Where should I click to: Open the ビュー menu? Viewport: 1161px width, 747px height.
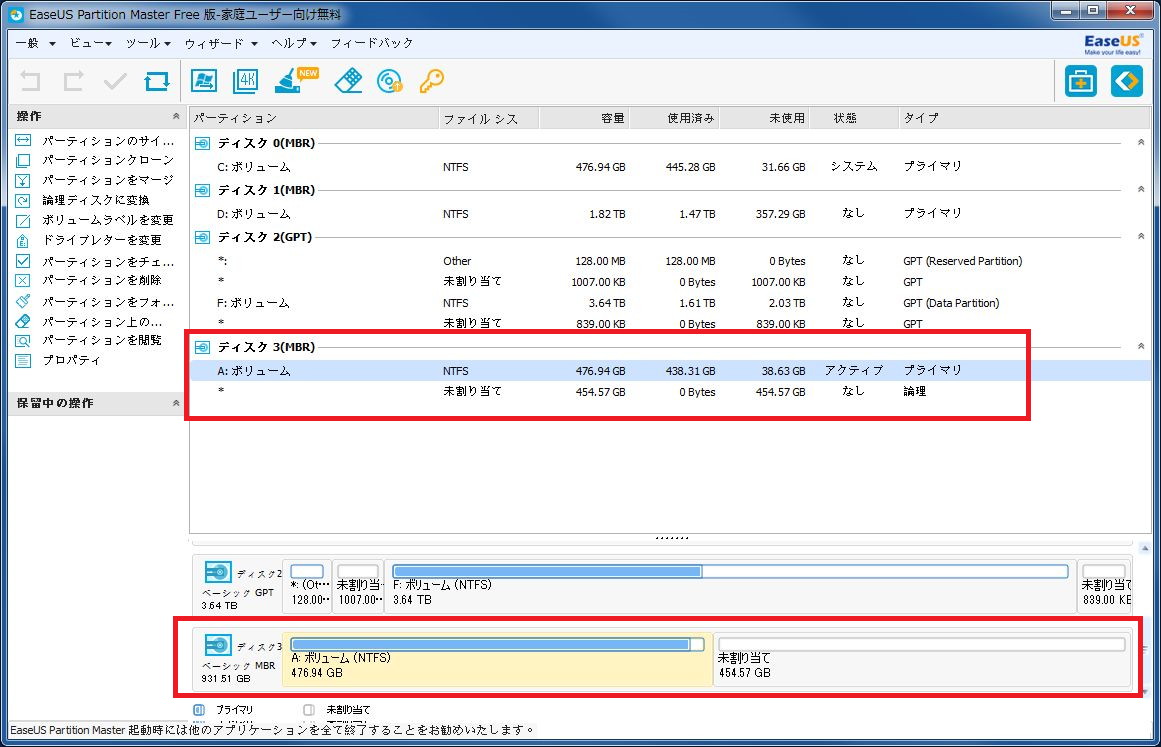(x=90, y=43)
